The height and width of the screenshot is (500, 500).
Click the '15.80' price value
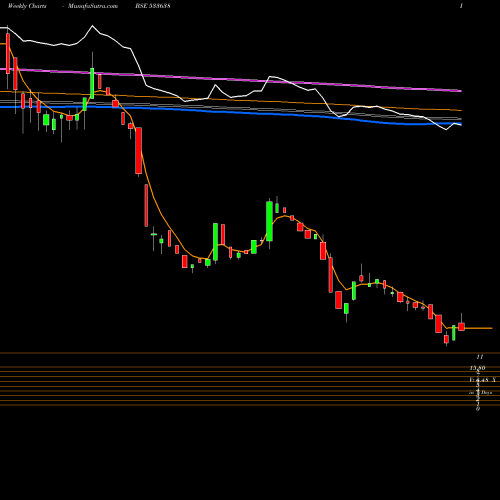[x=477, y=368]
